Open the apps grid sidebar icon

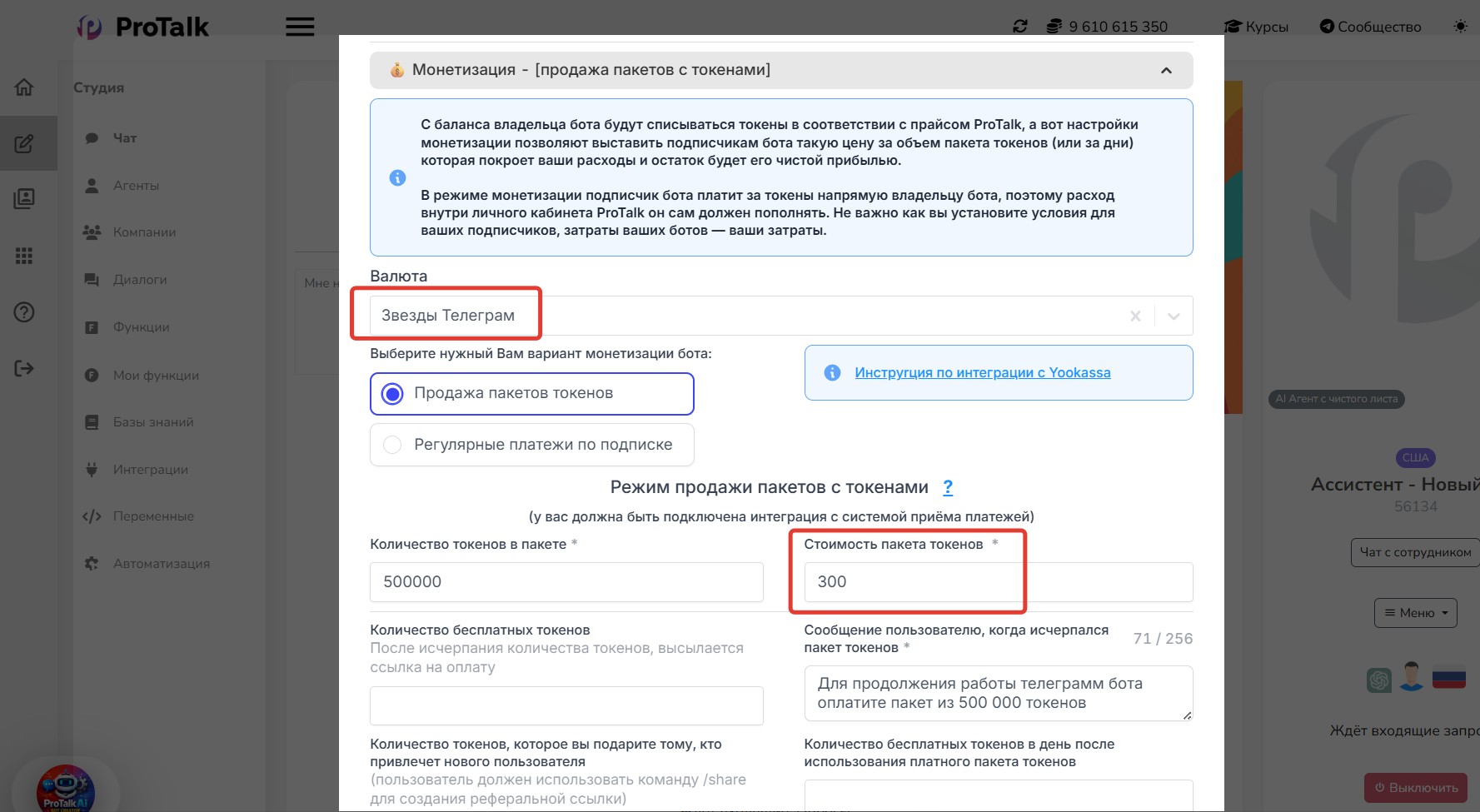pos(24,256)
